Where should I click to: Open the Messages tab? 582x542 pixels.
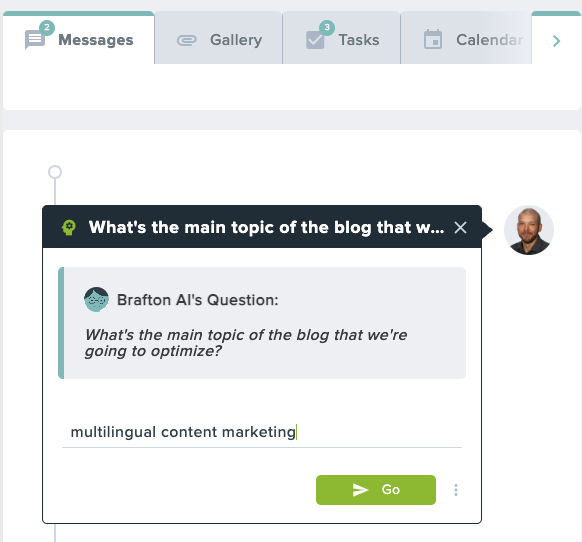coord(79,39)
